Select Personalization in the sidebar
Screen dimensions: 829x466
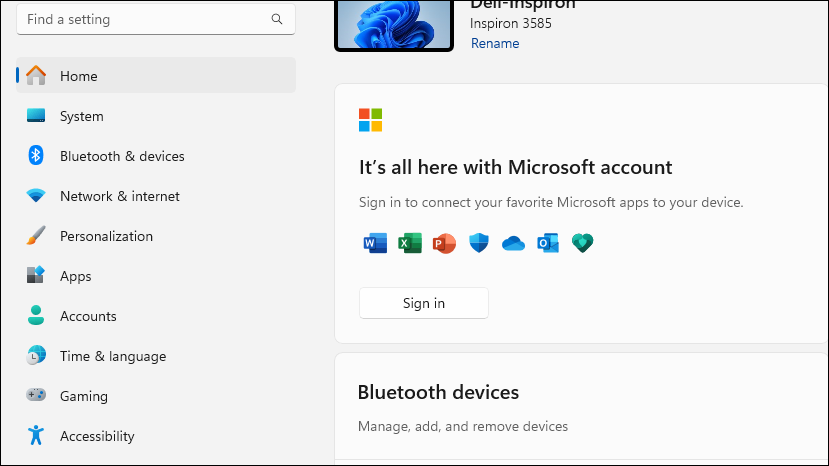coord(156,236)
